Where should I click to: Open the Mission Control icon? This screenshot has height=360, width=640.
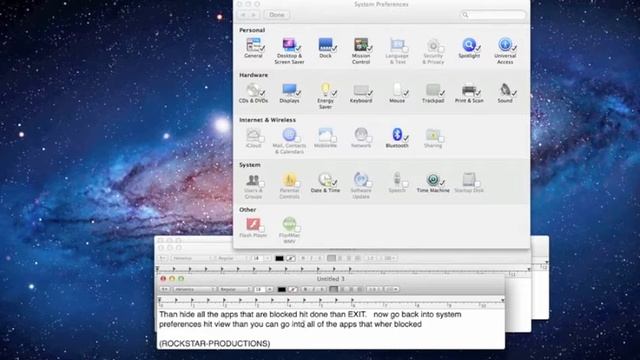[x=361, y=44]
